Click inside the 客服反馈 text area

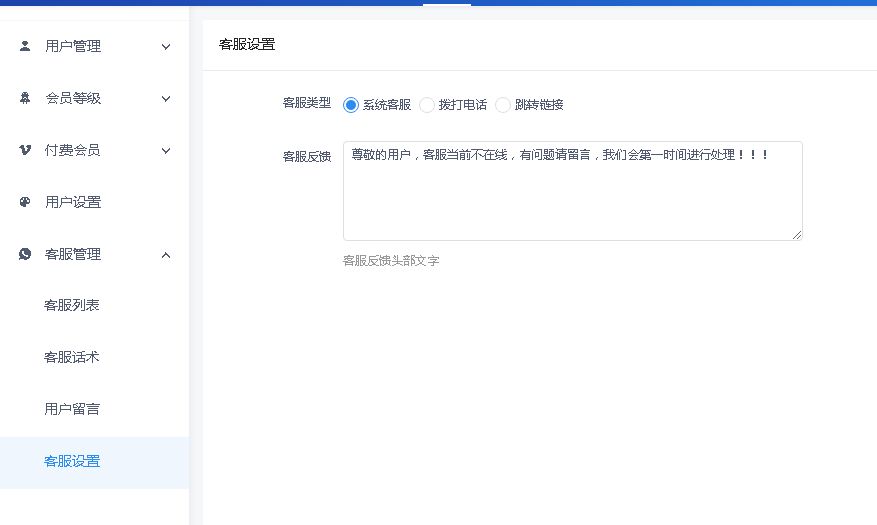(572, 195)
